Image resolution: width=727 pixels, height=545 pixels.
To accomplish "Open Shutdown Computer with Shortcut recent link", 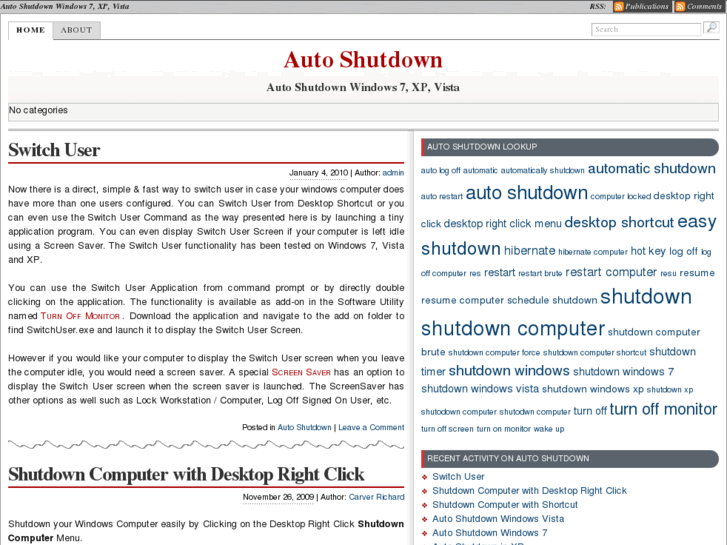I will [505, 505].
